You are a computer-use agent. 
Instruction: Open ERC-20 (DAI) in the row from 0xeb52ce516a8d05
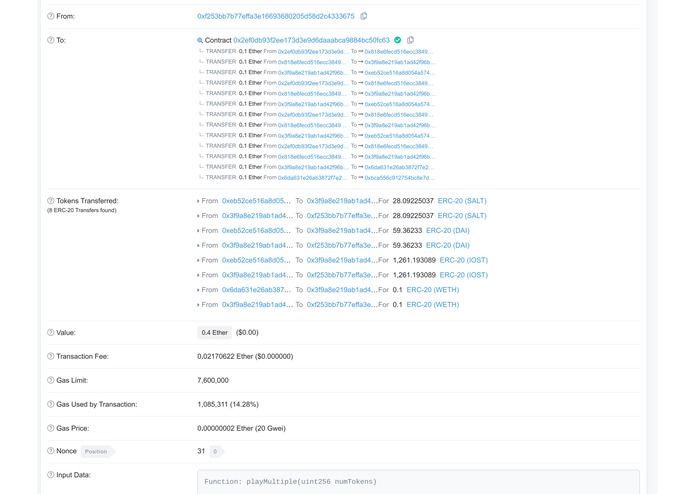point(448,230)
